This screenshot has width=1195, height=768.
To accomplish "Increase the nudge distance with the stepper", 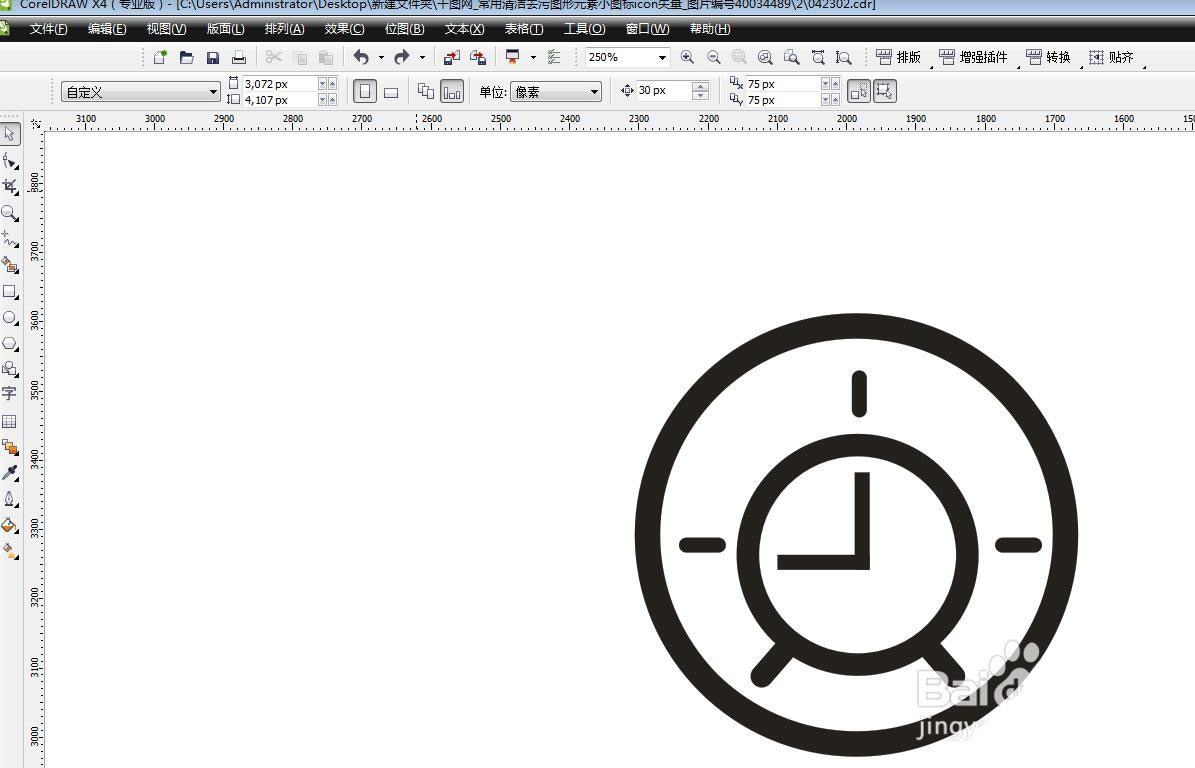I will tap(701, 86).
